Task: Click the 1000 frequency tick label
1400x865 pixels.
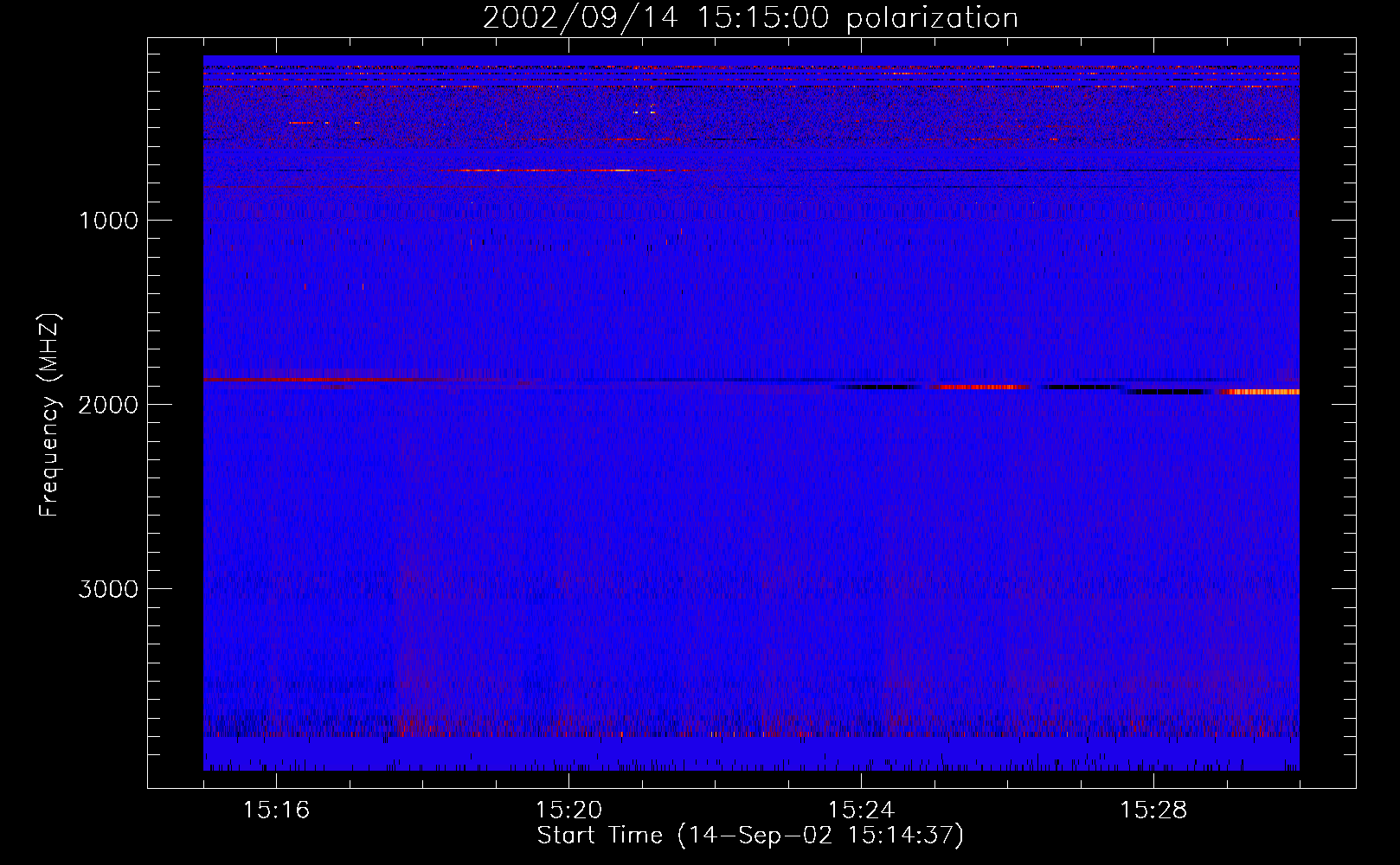Action: pos(108,221)
